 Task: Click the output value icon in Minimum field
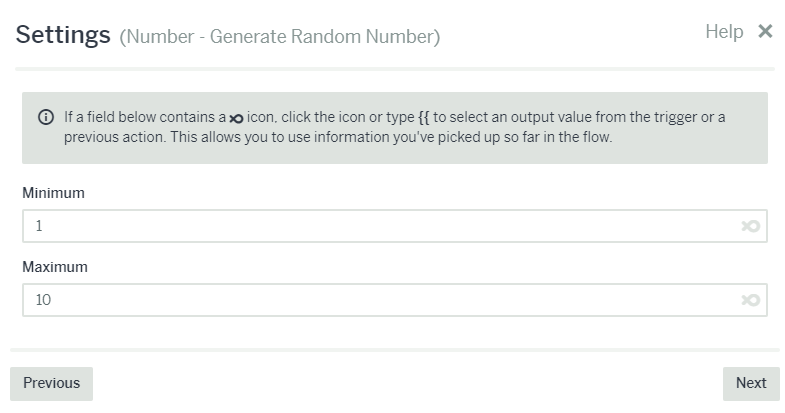pyautogui.click(x=750, y=226)
